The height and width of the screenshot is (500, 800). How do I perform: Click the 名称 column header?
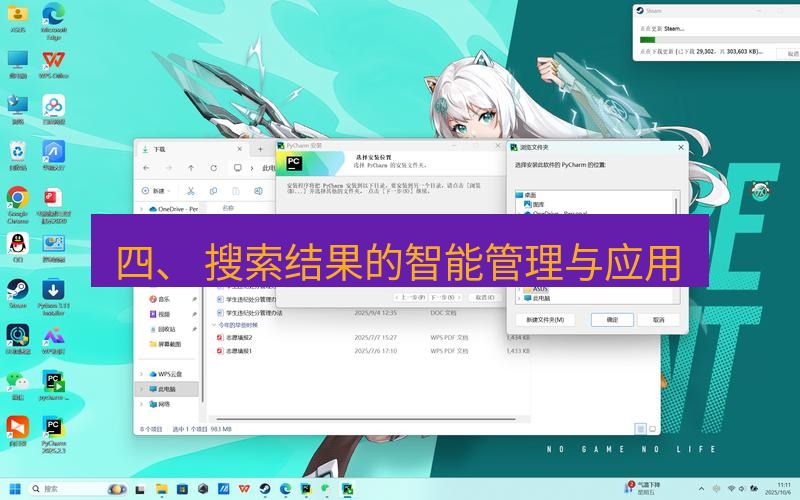[x=229, y=208]
